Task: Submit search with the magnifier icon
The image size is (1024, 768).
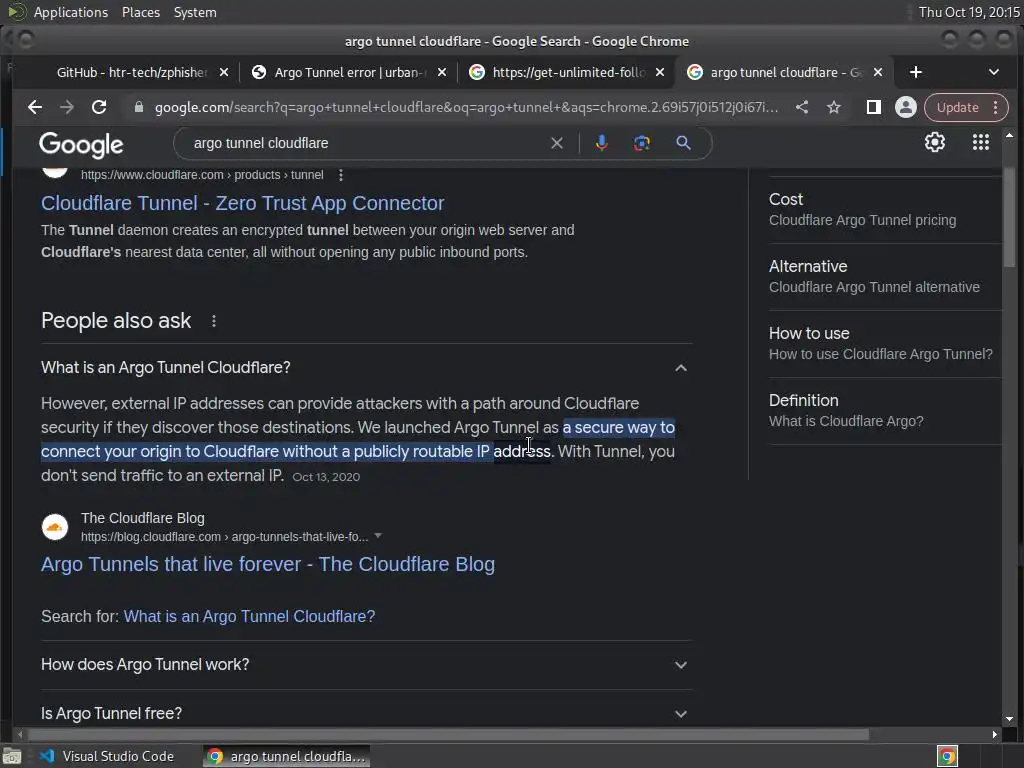Action: coord(683,143)
